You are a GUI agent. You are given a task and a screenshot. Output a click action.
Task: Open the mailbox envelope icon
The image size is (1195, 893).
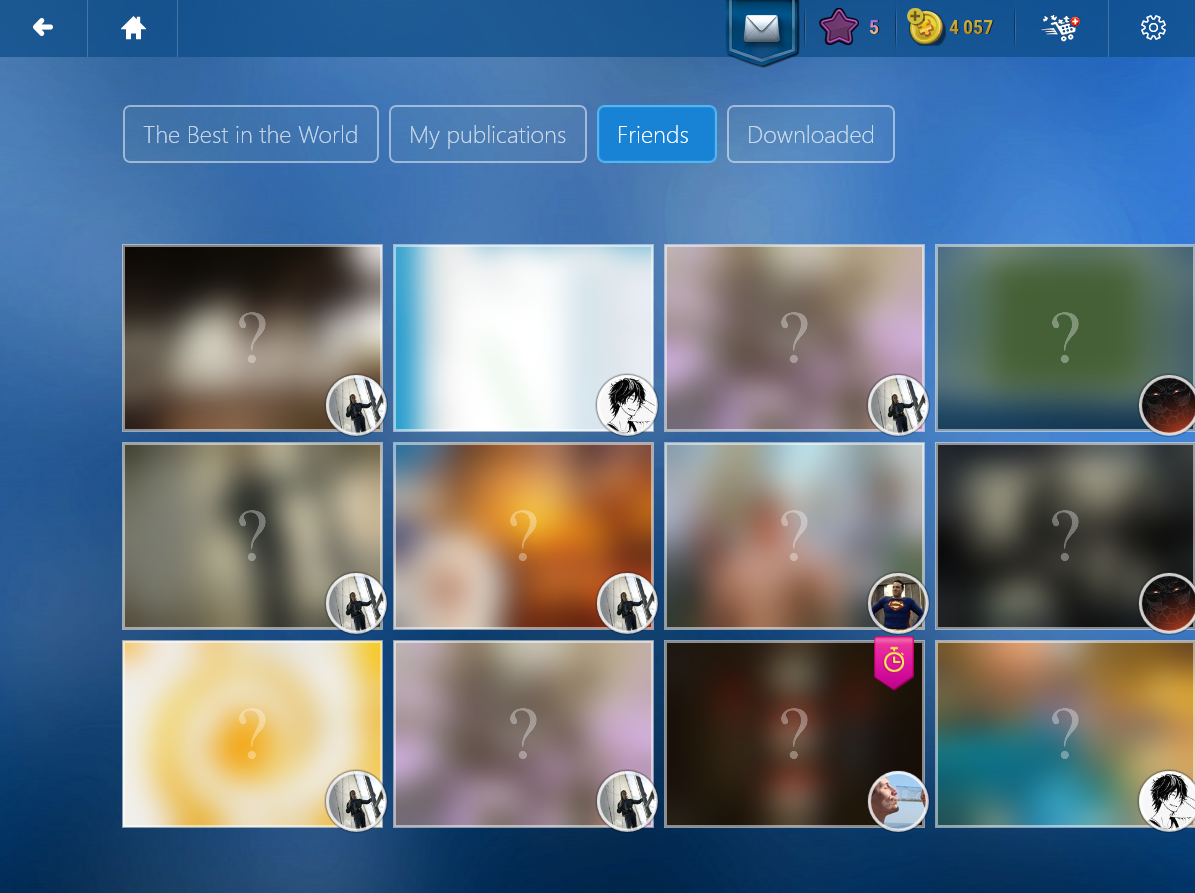(762, 29)
